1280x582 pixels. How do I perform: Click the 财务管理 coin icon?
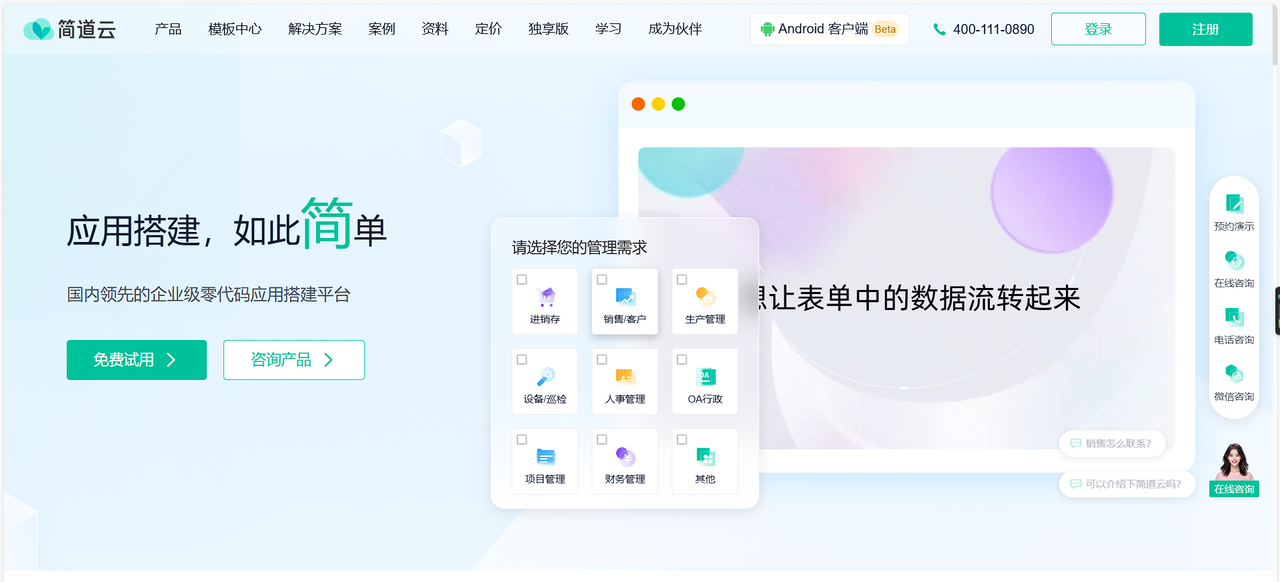pyautogui.click(x=625, y=456)
